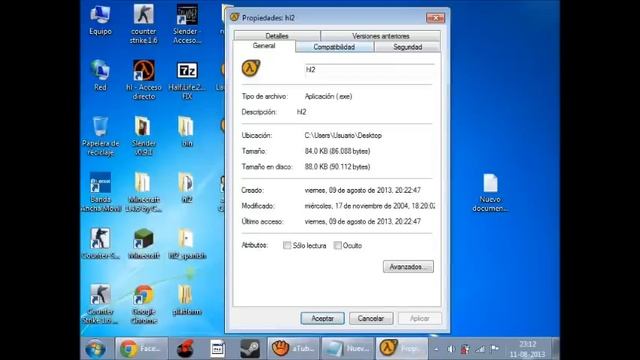Click the network signal tray icon
The height and width of the screenshot is (360, 640).
[x=480, y=349]
